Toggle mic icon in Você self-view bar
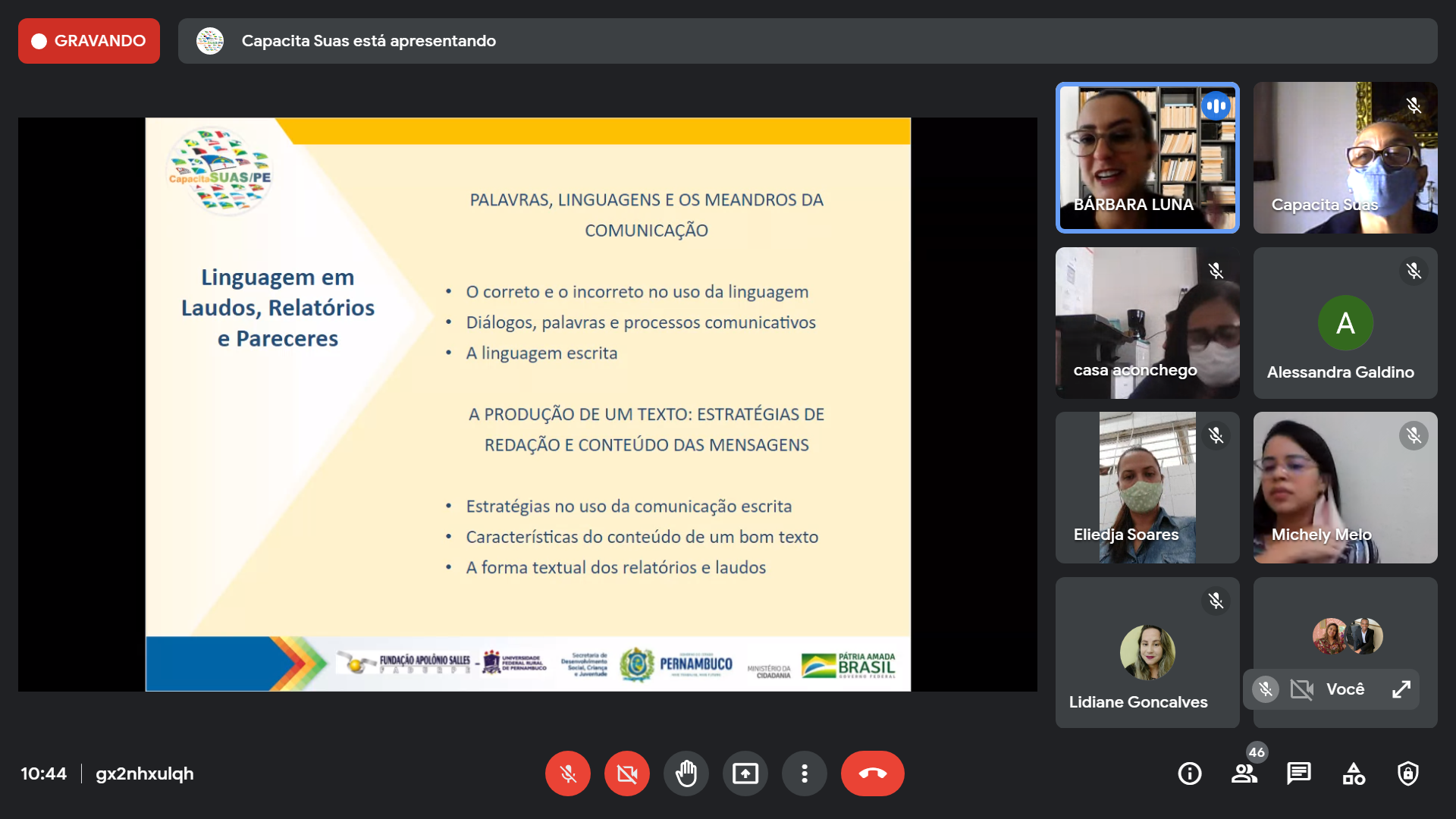This screenshot has width=1456, height=819. tap(1265, 689)
